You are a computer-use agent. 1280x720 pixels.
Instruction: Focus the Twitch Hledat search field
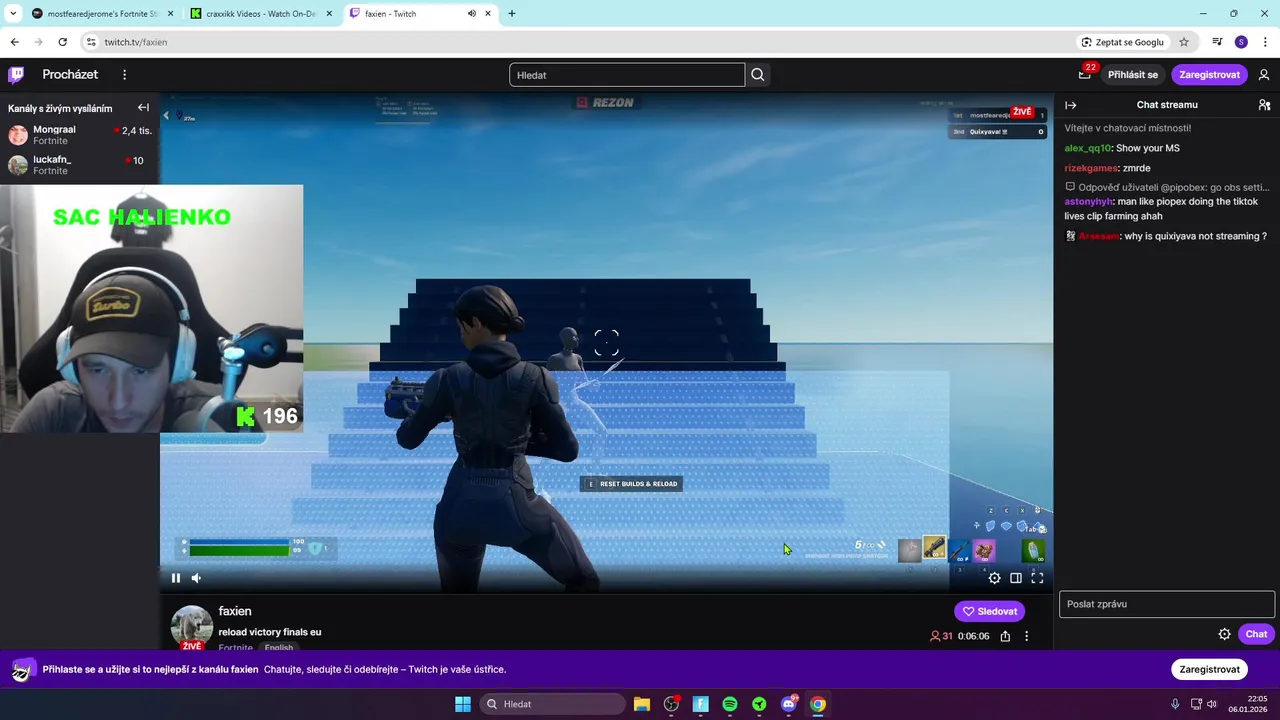coord(627,75)
